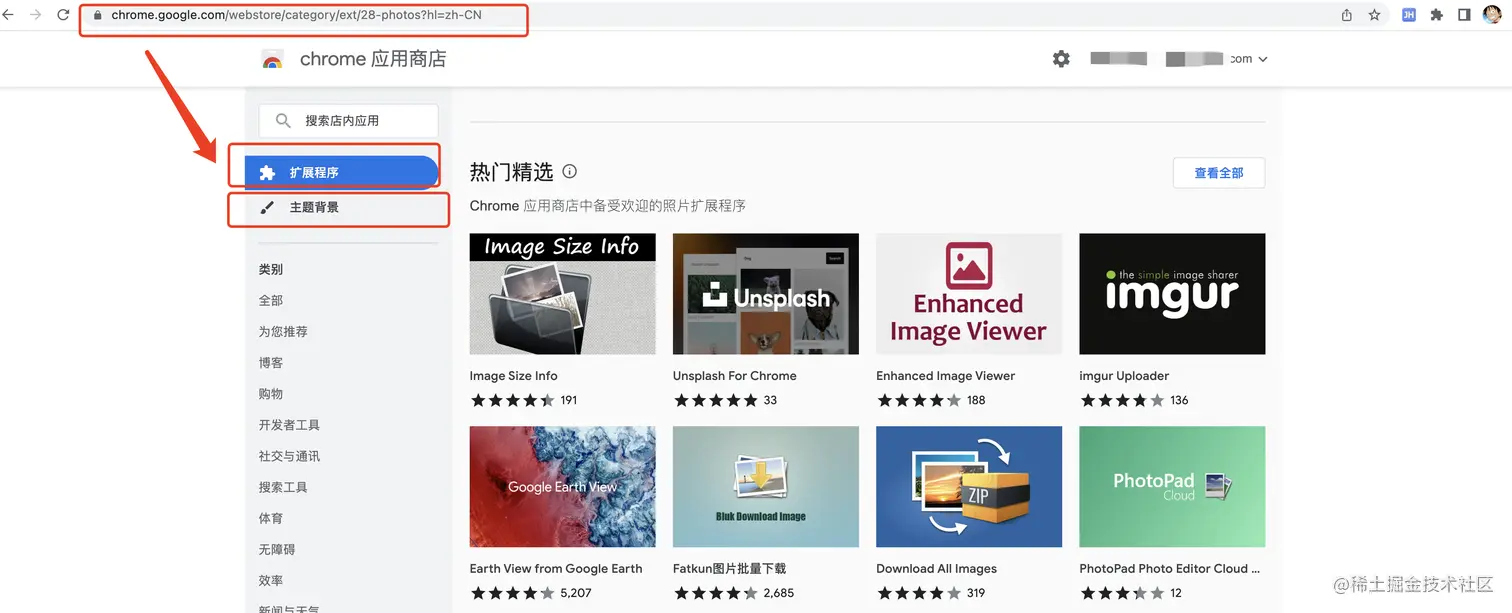Screen dimensions: 1512x613
Task: Click the Image Size Info title
Action: 513,376
